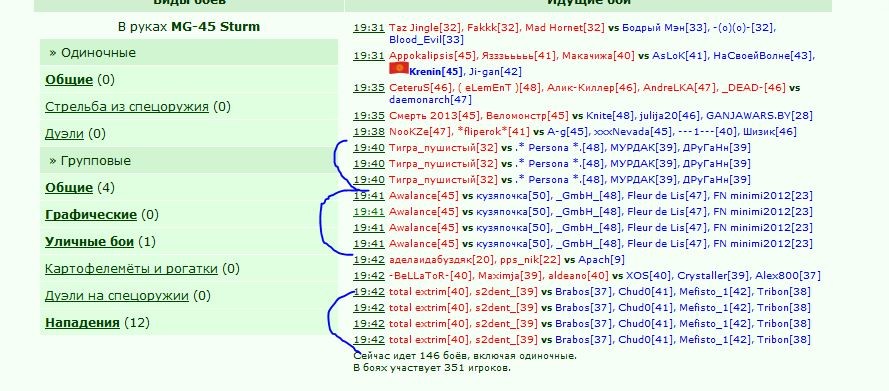
Task: Open the Дуэли (0) battle type
Action: [64, 134]
